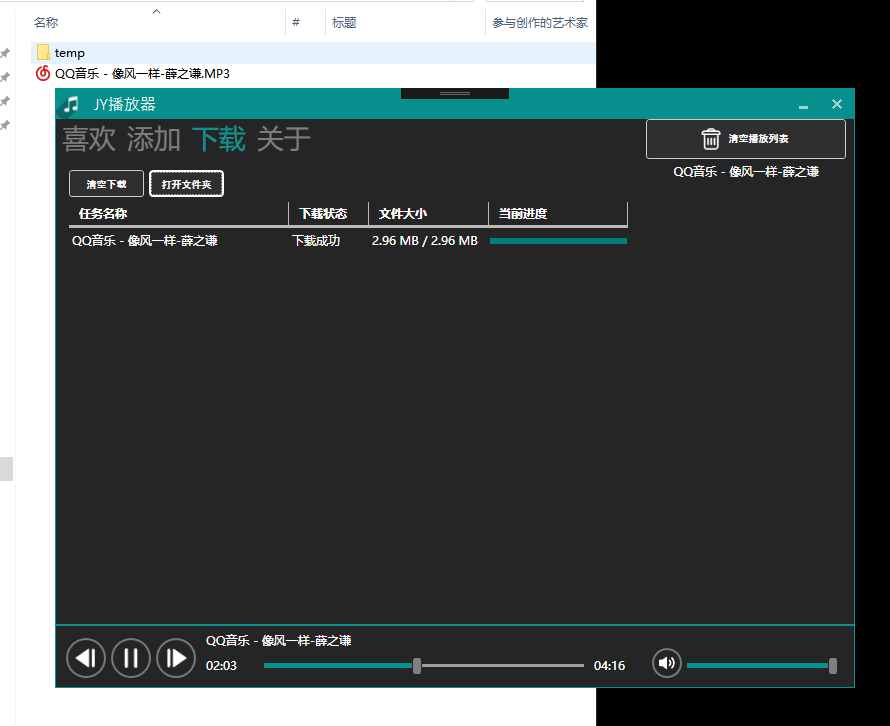Mute the volume with speaker icon

pos(667,663)
